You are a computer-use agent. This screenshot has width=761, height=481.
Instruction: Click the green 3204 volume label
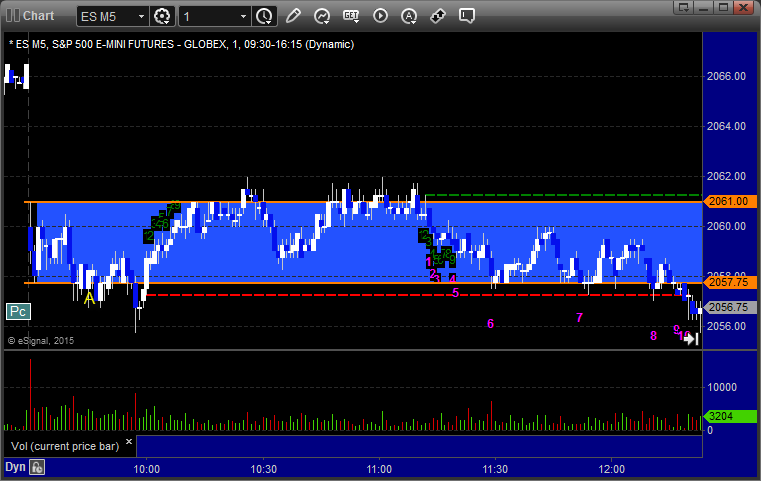coord(730,416)
